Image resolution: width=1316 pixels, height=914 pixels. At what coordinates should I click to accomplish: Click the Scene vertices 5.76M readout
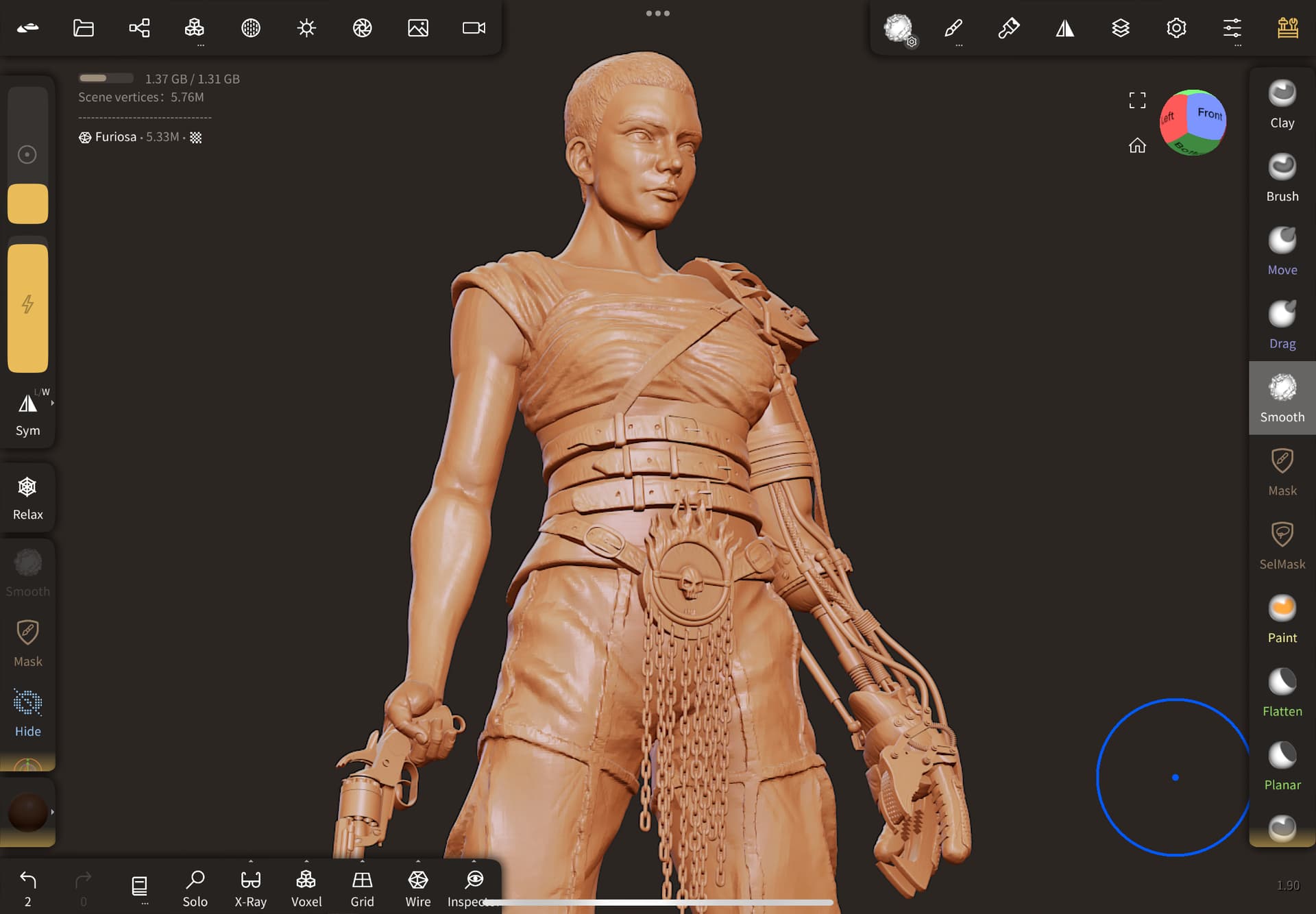pyautogui.click(x=141, y=97)
